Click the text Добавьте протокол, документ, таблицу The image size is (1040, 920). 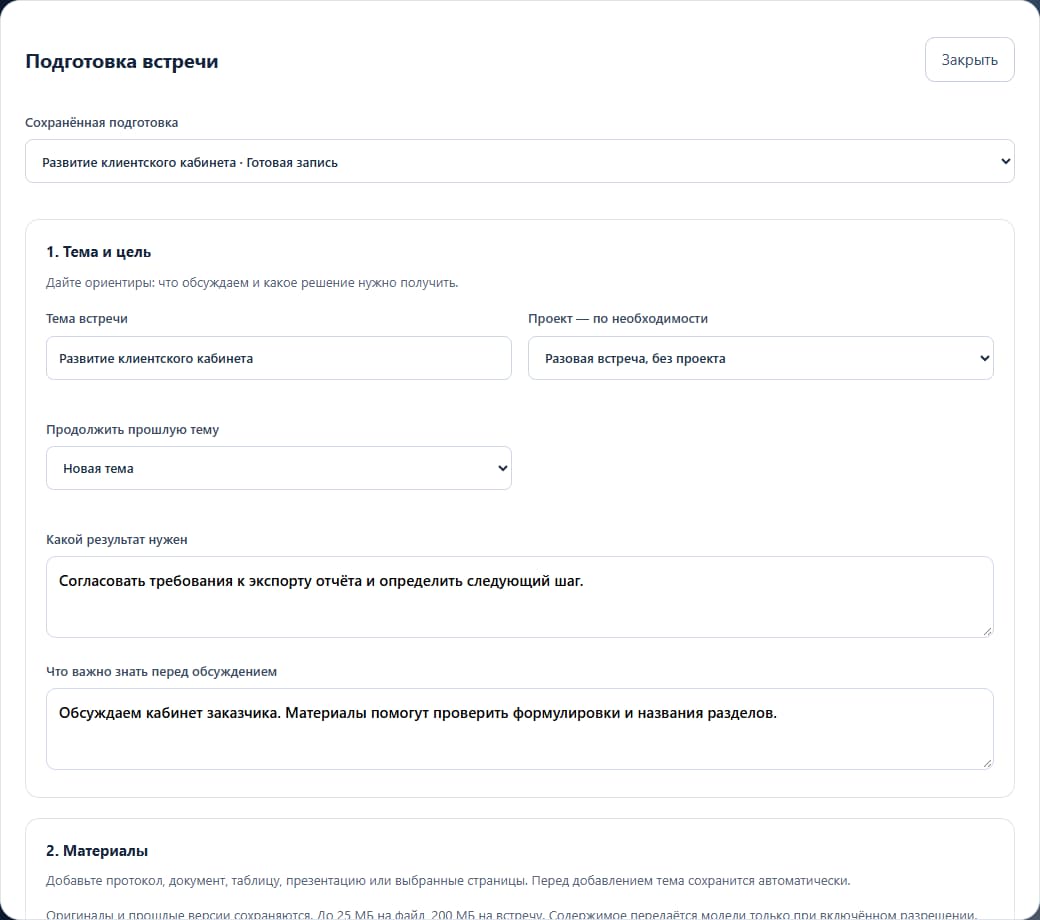(448, 881)
